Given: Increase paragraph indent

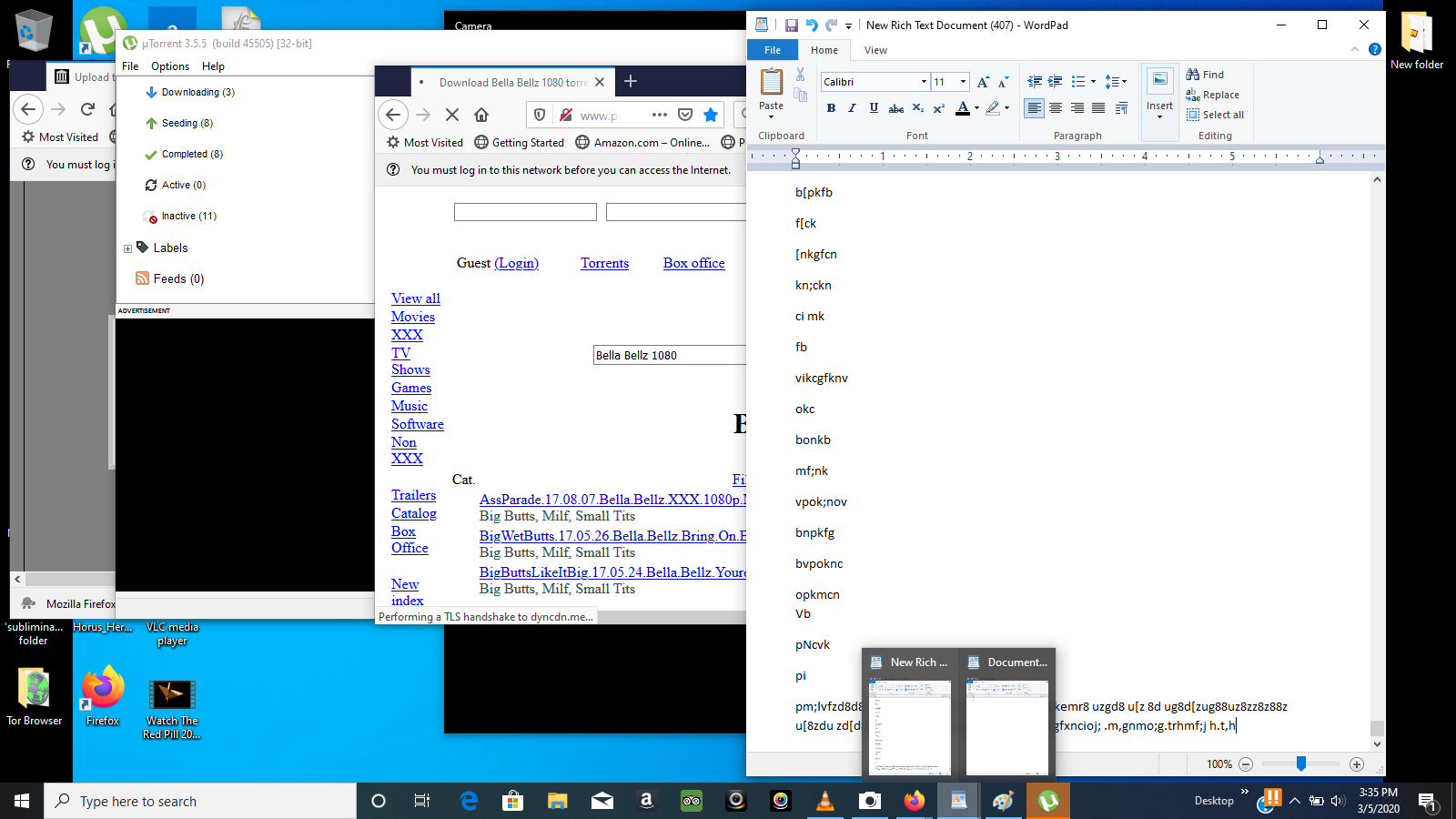Looking at the screenshot, I should tap(1056, 82).
